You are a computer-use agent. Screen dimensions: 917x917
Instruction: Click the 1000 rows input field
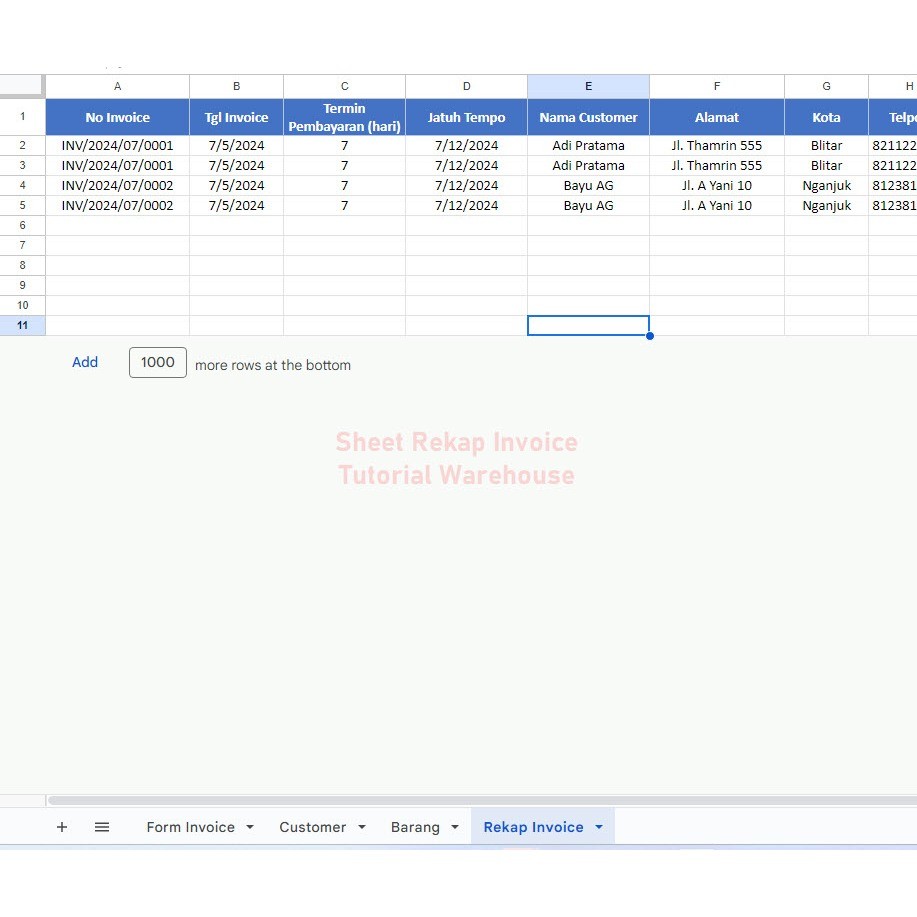click(158, 363)
